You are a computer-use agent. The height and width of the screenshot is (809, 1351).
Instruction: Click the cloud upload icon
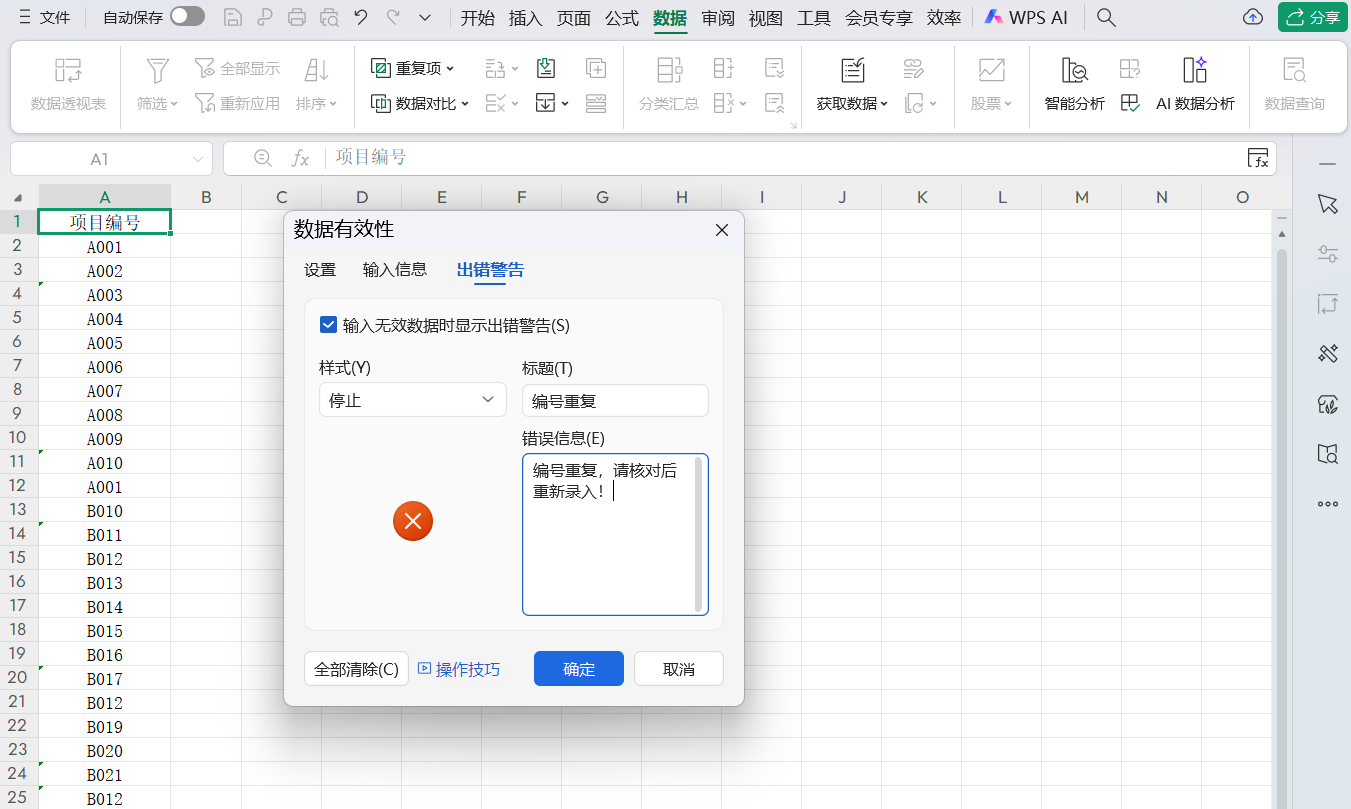coord(1252,17)
